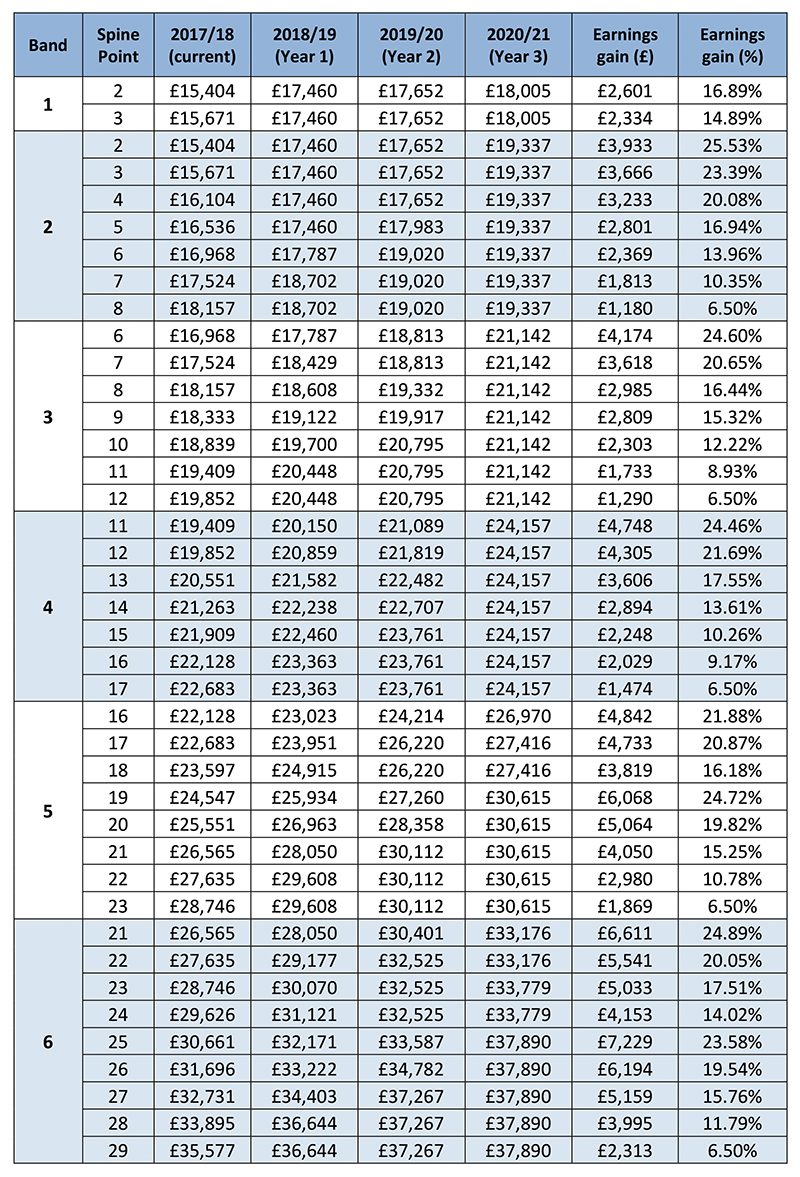Click the Earnings gain (£) header

click(625, 46)
